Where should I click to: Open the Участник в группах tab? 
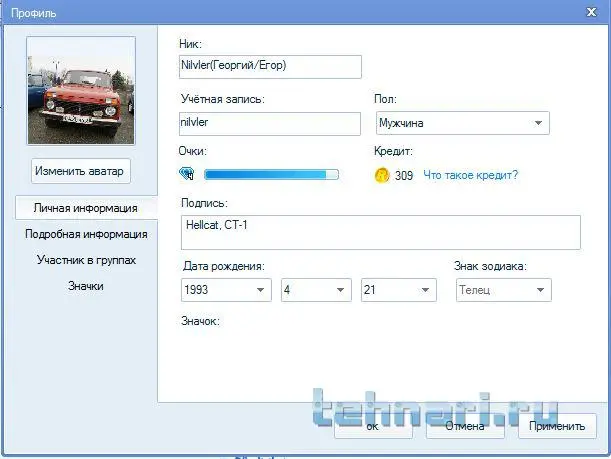[x=86, y=260]
